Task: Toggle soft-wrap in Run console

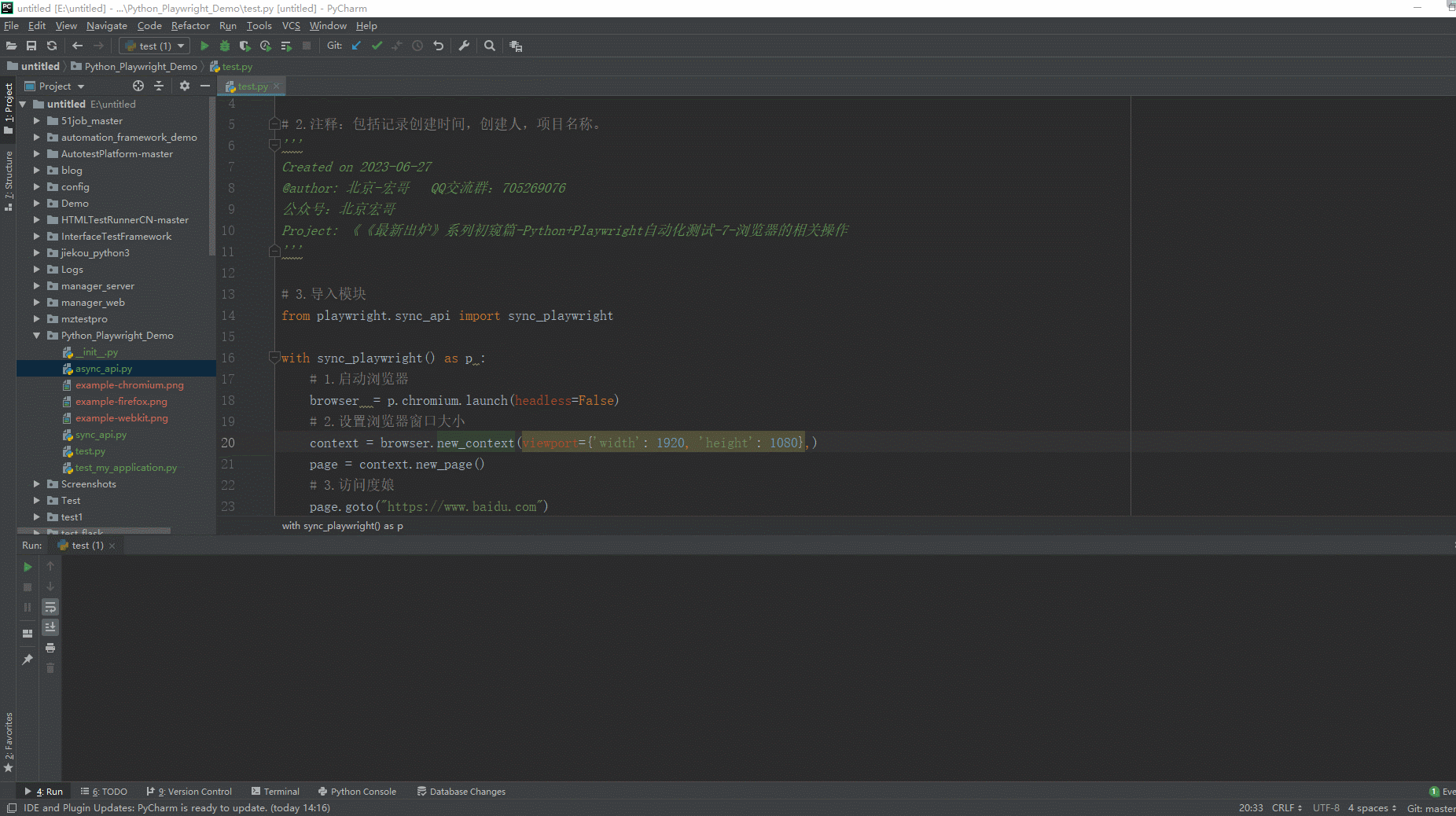Action: coord(50,607)
